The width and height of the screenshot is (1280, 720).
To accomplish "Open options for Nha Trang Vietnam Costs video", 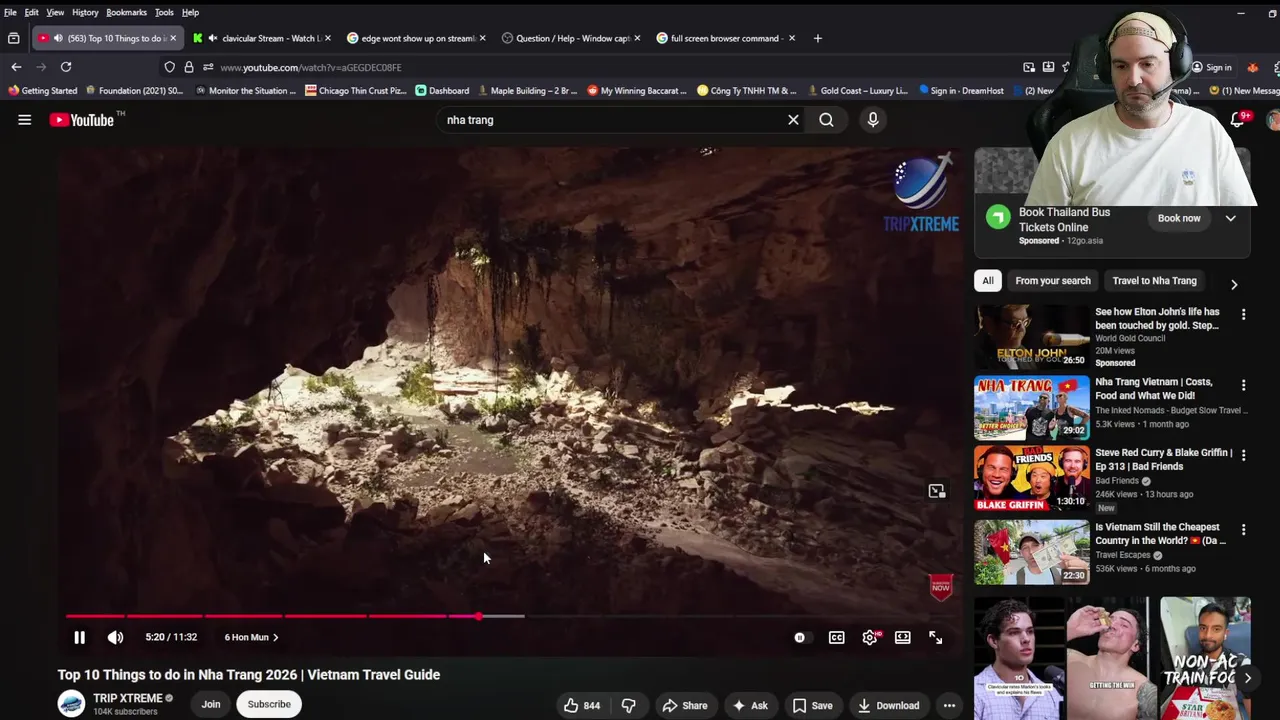I will (x=1243, y=385).
